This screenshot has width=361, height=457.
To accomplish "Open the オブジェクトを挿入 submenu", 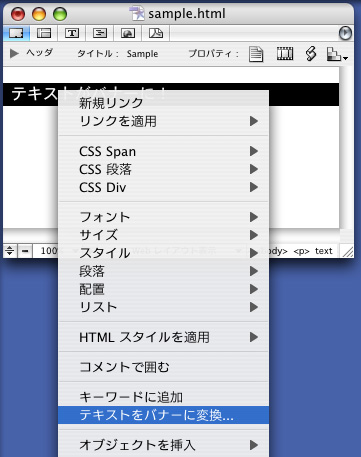I will (x=163, y=445).
